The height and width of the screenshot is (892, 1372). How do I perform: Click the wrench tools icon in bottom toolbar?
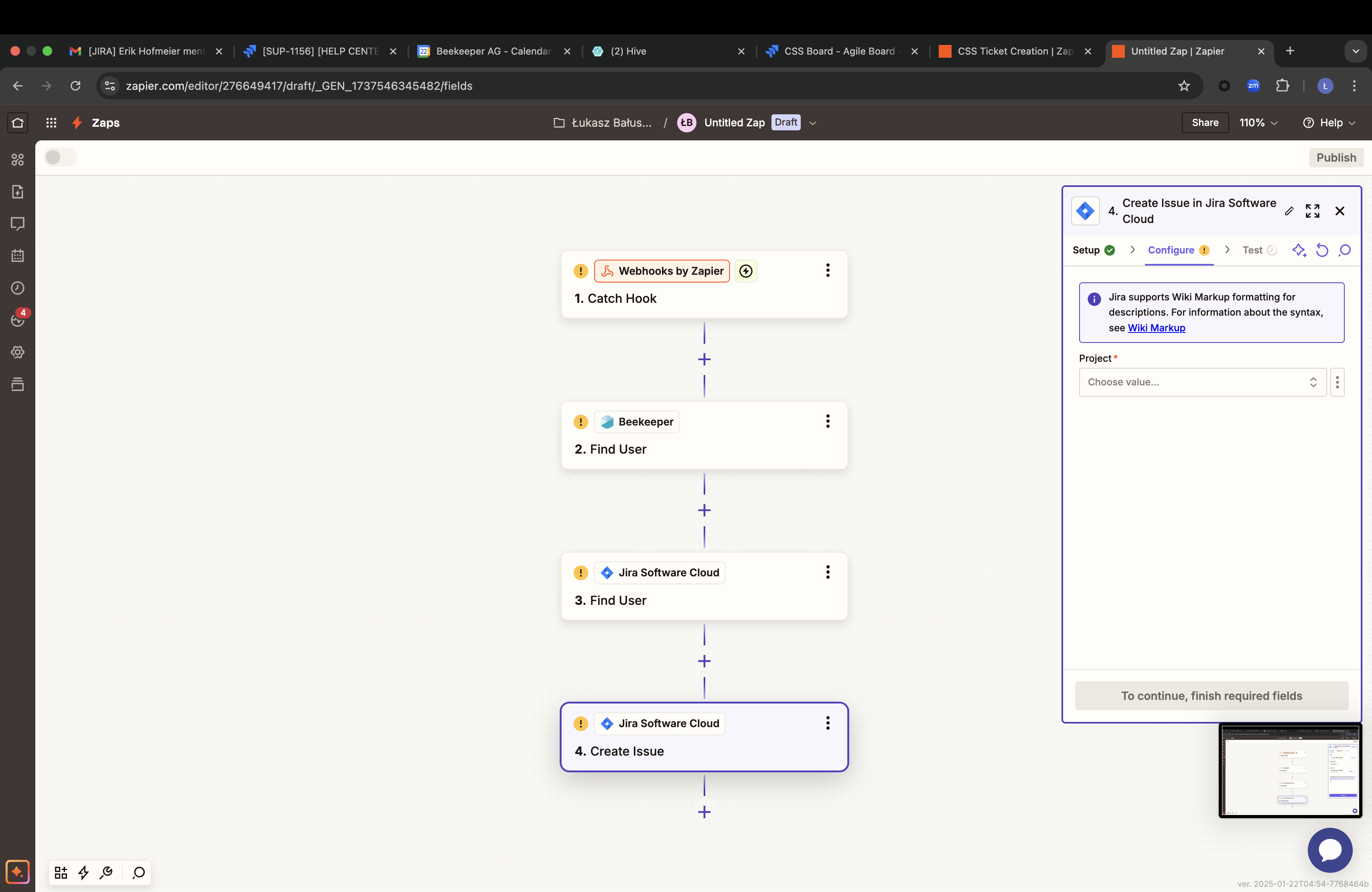pos(106,872)
